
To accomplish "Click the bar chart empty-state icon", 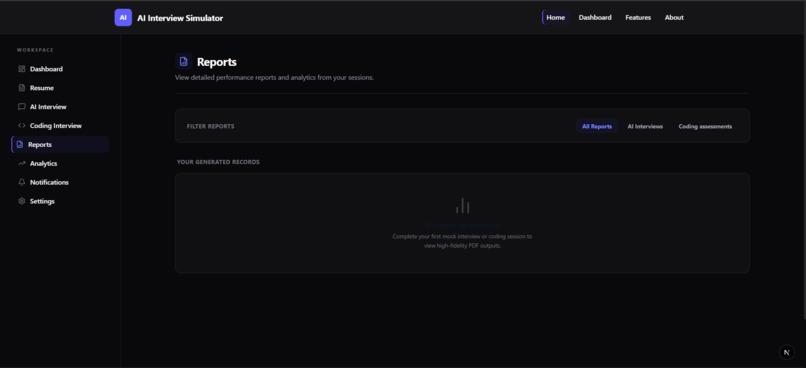I will click(x=462, y=205).
